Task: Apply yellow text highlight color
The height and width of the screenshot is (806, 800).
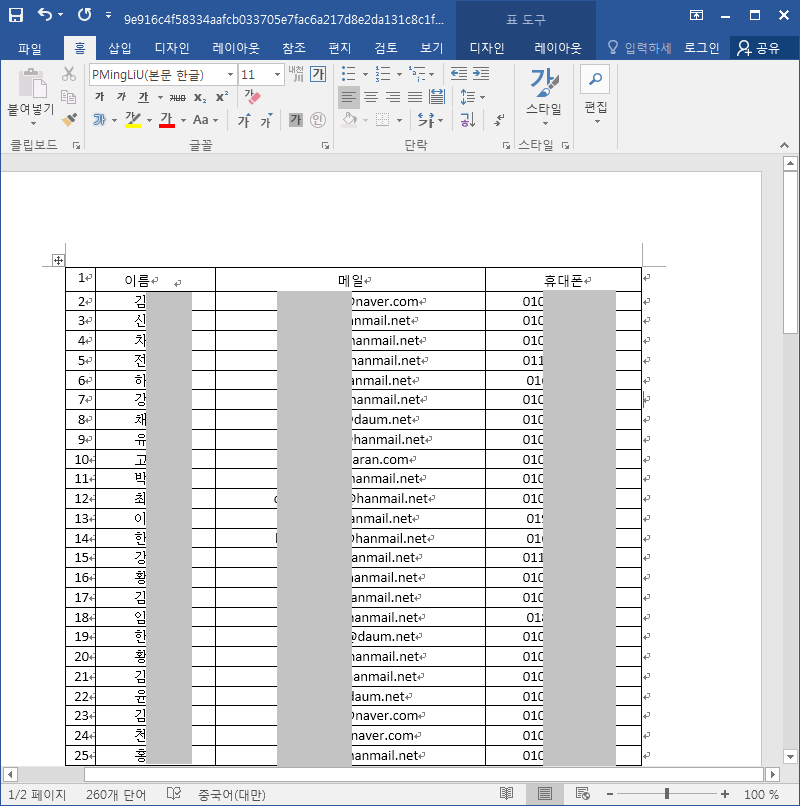Action: coord(133,120)
